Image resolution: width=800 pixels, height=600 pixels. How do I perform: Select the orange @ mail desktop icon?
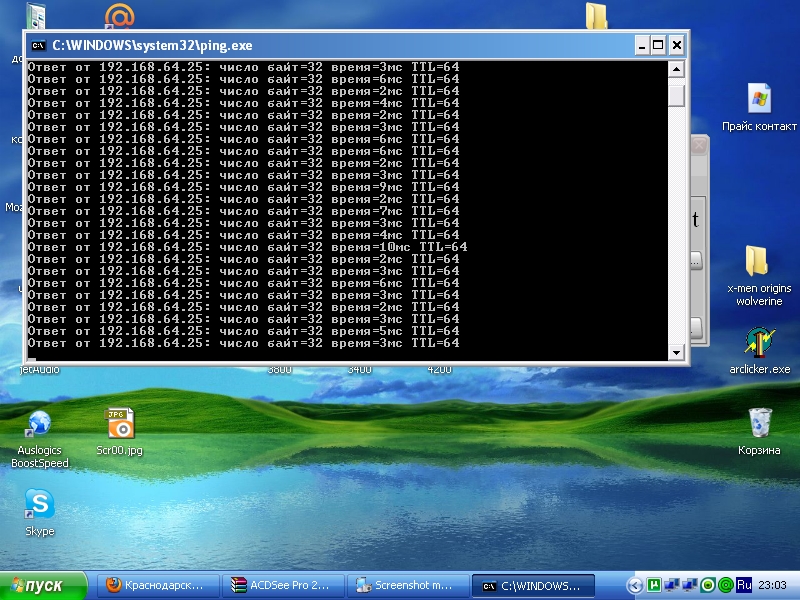point(119,15)
